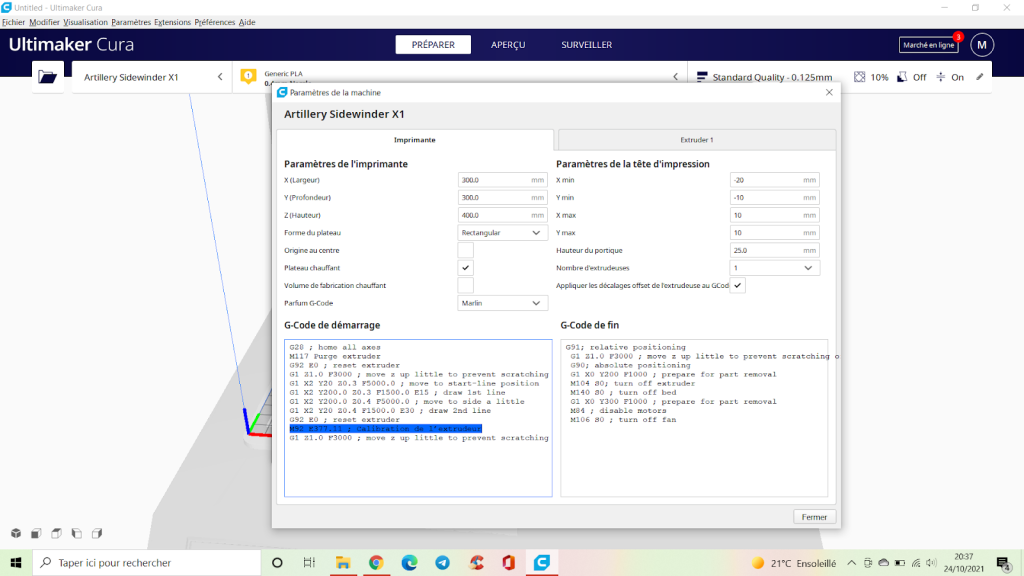
Task: Open file folder icon in Cura toolbar
Action: [48, 77]
